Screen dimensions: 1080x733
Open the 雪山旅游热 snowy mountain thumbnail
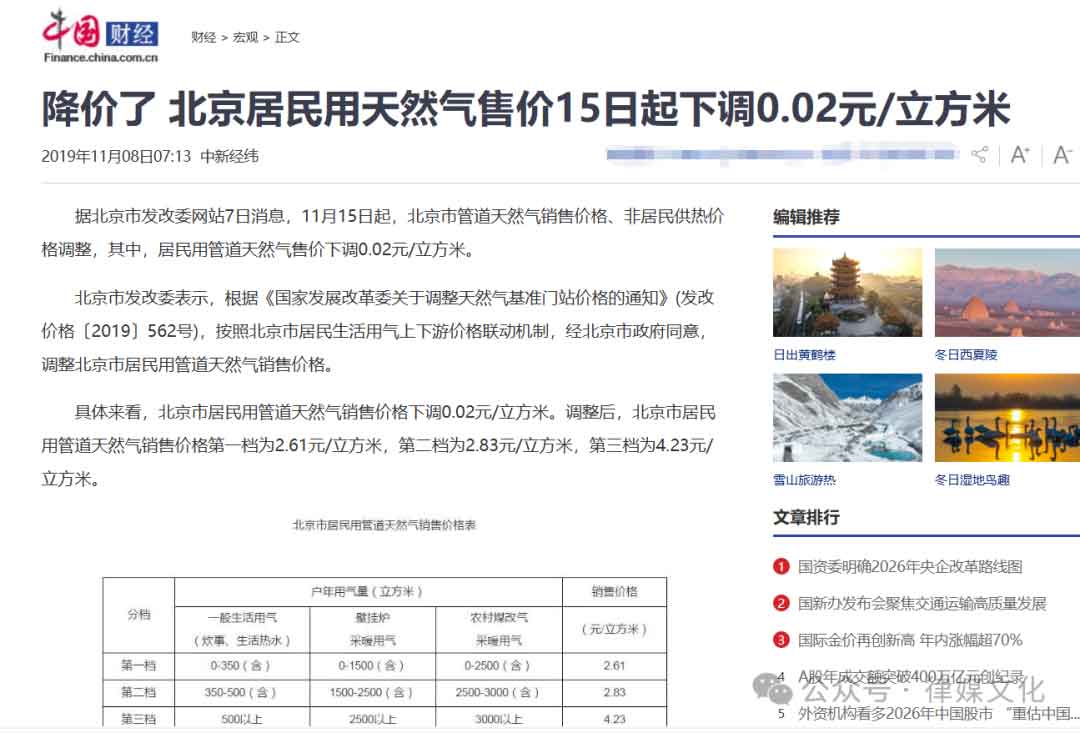[x=847, y=417]
